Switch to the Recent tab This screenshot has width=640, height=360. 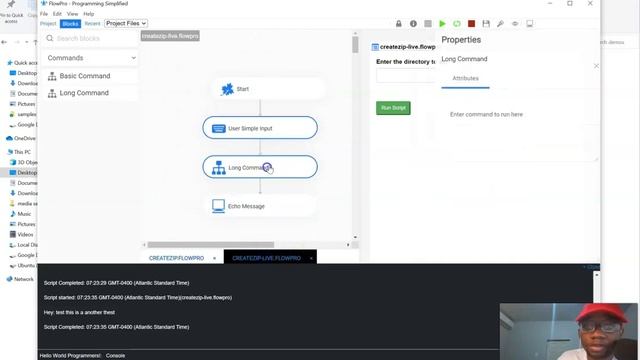(92, 24)
